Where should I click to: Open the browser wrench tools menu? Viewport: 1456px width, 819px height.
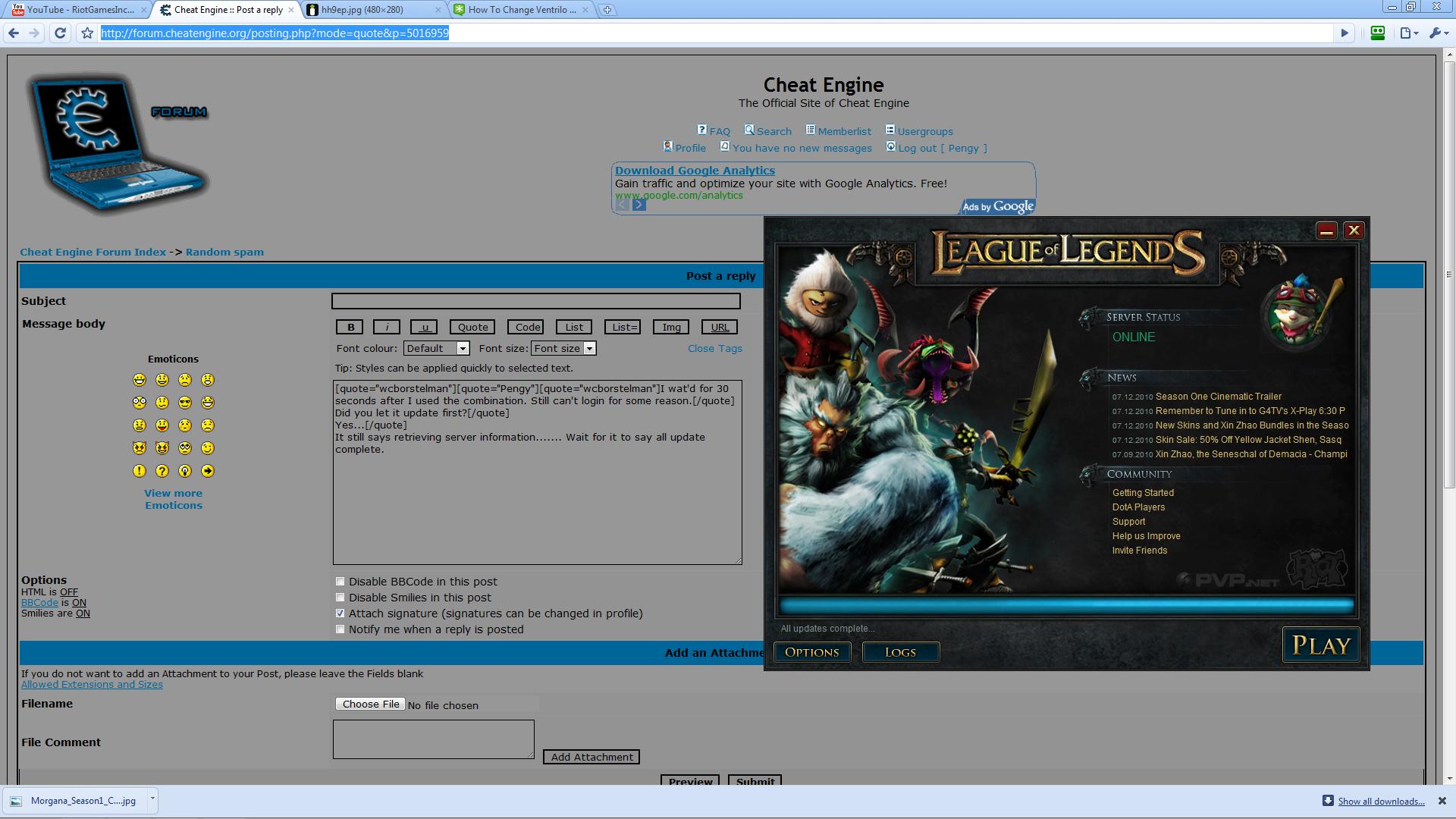pos(1436,33)
